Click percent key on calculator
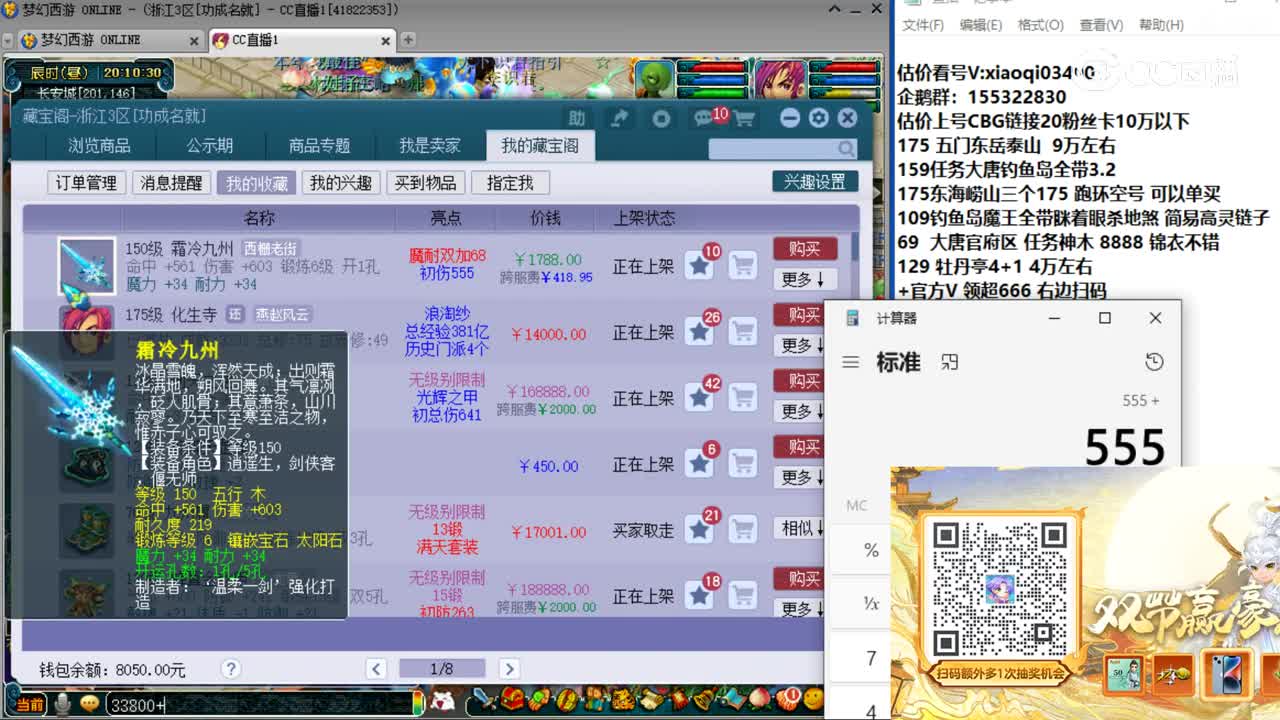 point(871,550)
